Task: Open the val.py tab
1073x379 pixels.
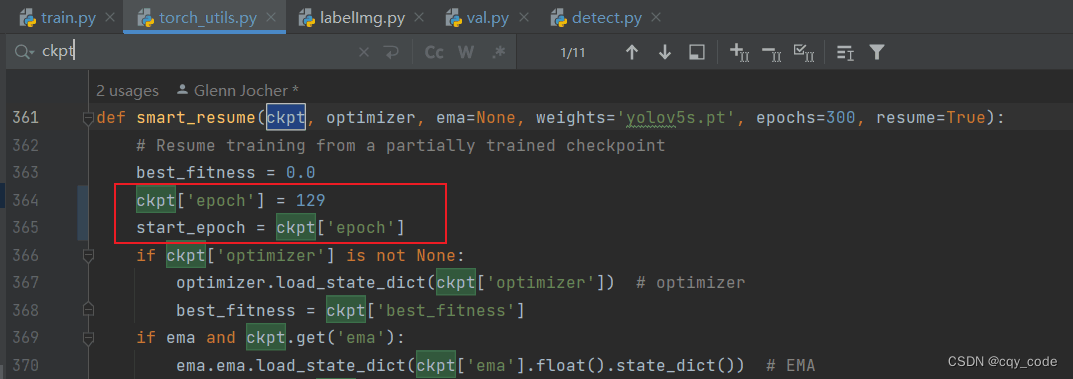Action: [478, 18]
